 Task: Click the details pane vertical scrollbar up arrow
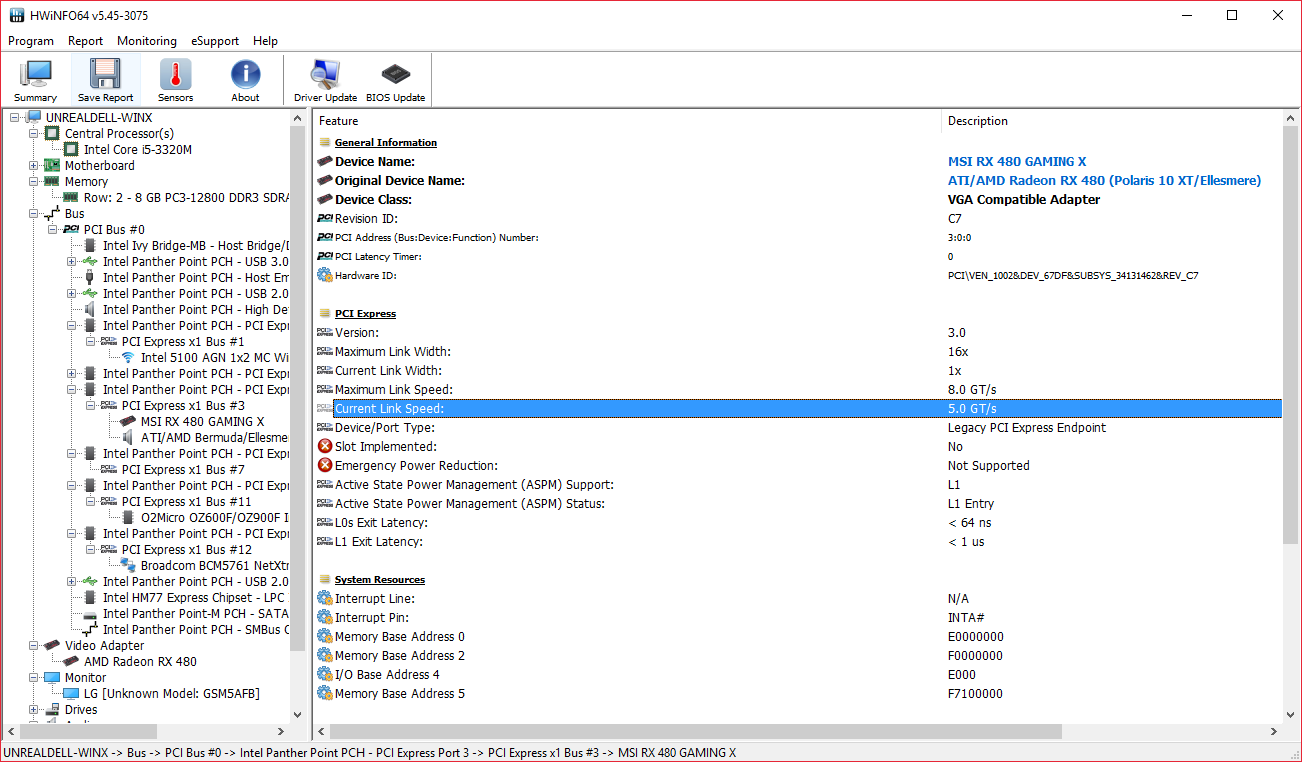(x=1291, y=119)
